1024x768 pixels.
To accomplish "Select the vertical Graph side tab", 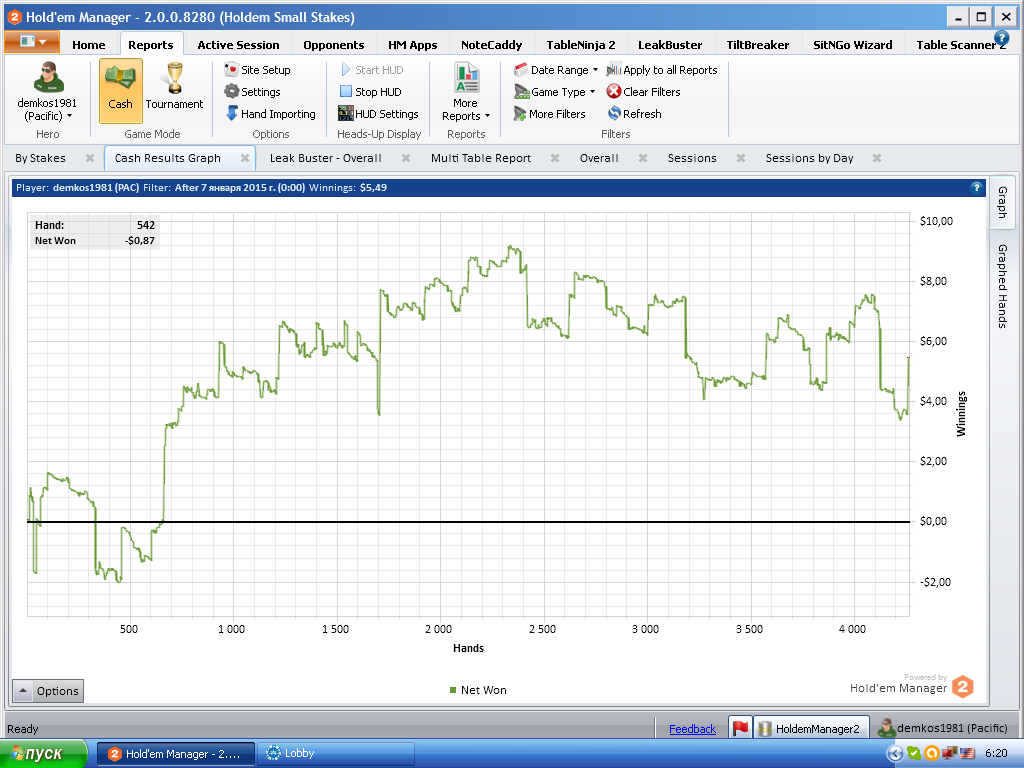I will pyautogui.click(x=1002, y=202).
